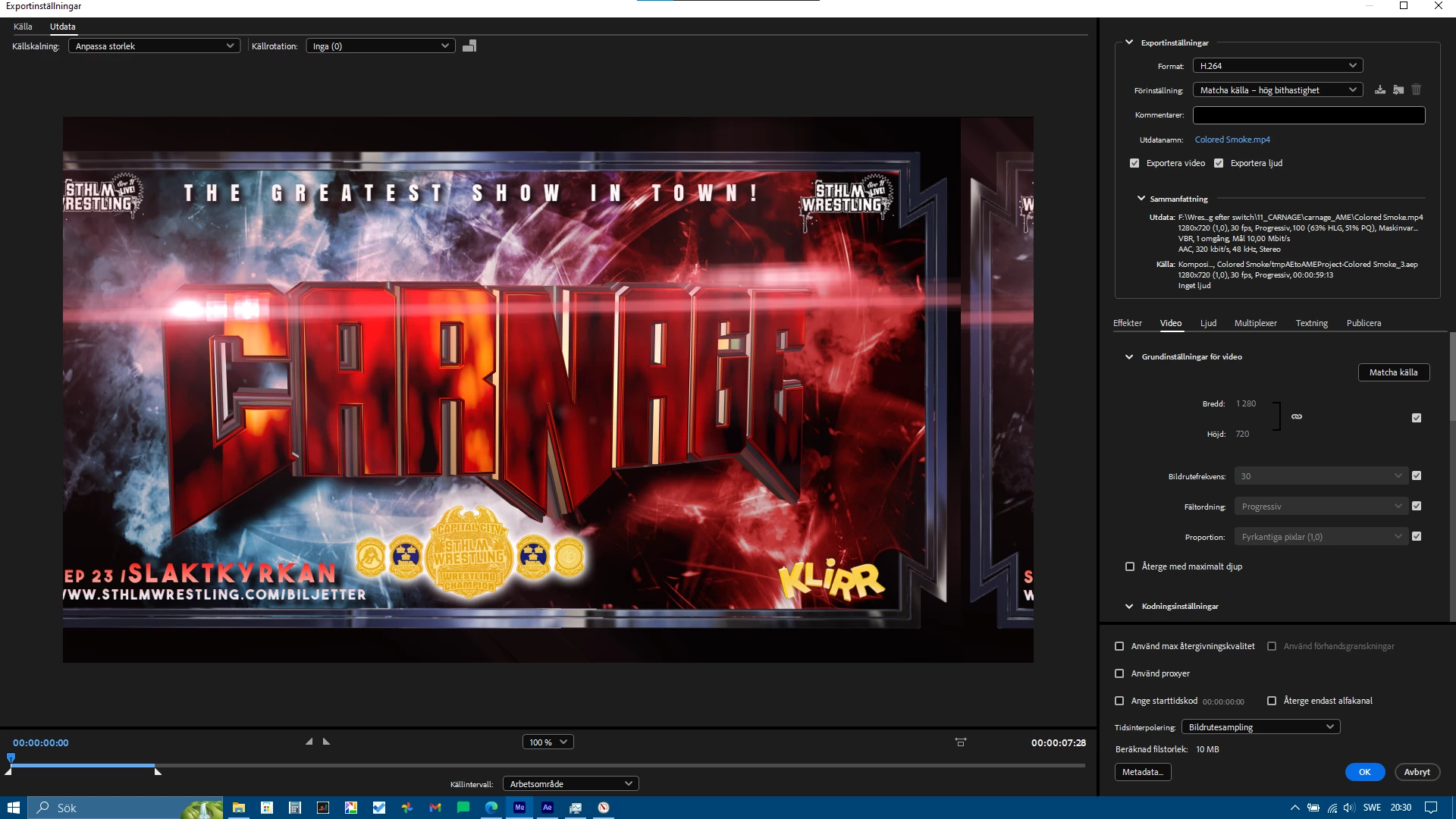Click the Set Out Point triangle icon

click(x=327, y=742)
